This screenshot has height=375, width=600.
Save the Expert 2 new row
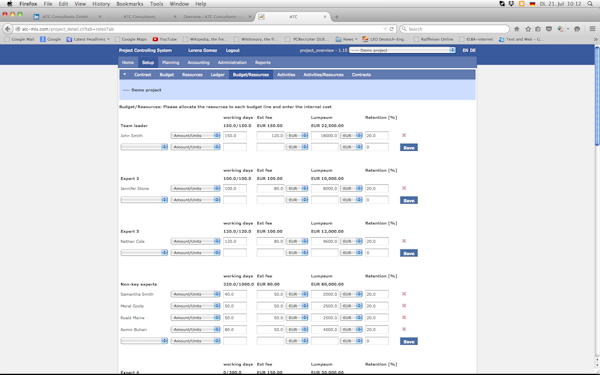409,200
